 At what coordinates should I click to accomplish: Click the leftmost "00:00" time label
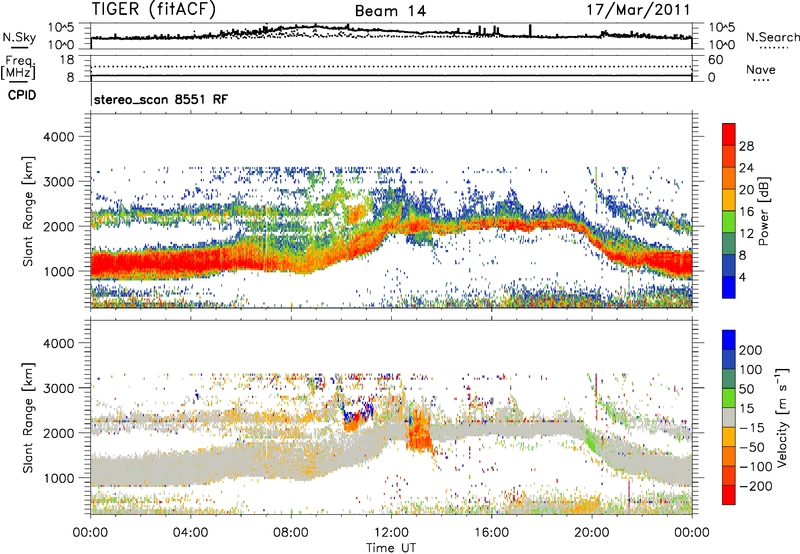pos(90,533)
